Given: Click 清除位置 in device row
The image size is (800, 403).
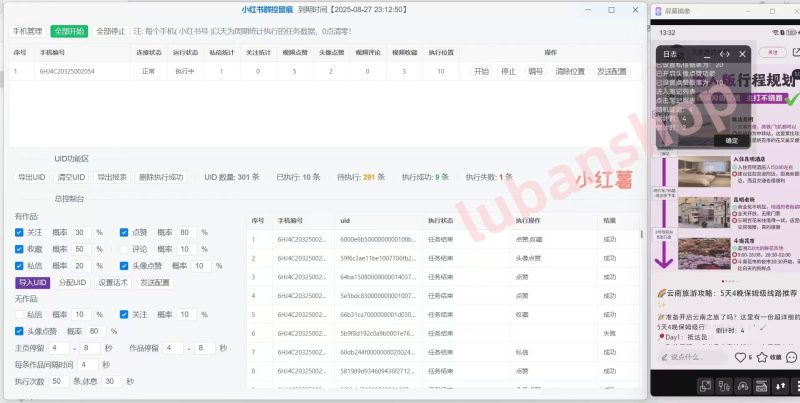Looking at the screenshot, I should click(x=570, y=71).
